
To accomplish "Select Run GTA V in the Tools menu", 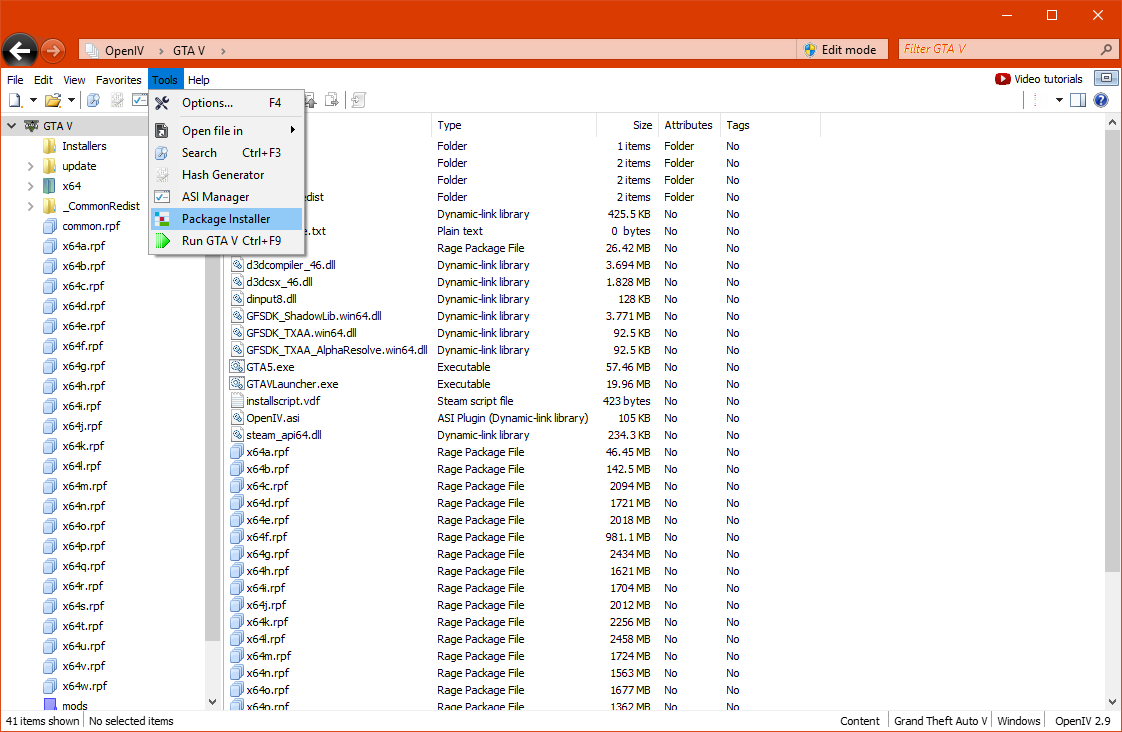I will tap(226, 241).
